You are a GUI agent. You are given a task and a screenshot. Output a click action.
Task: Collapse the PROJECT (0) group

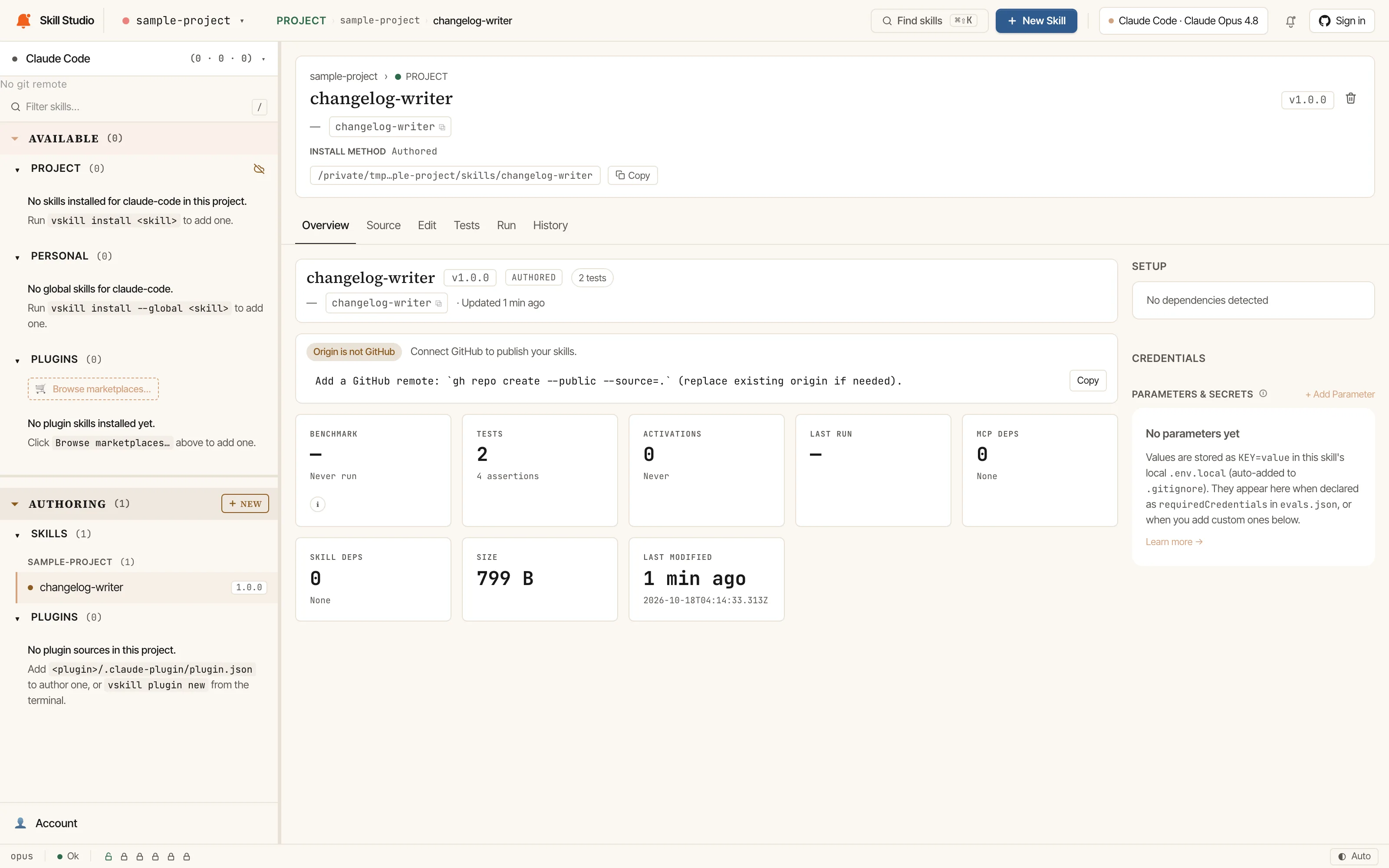17,169
